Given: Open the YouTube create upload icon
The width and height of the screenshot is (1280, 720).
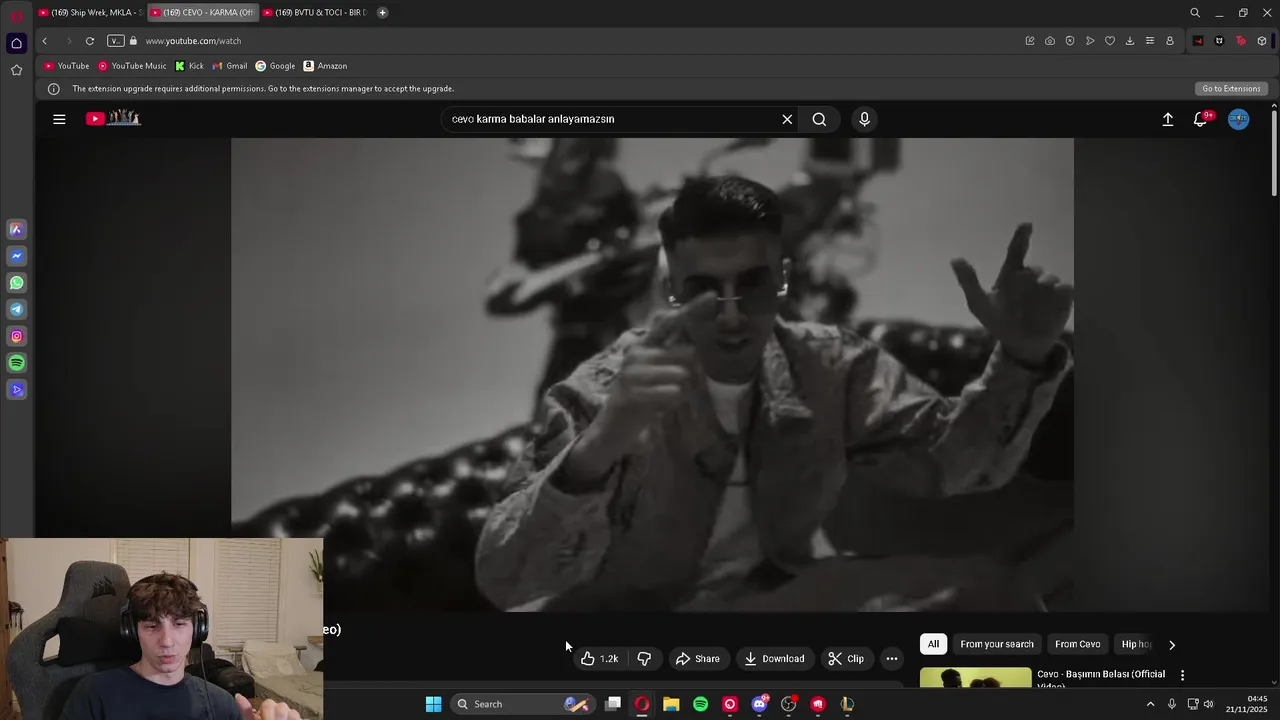Looking at the screenshot, I should pos(1167,119).
